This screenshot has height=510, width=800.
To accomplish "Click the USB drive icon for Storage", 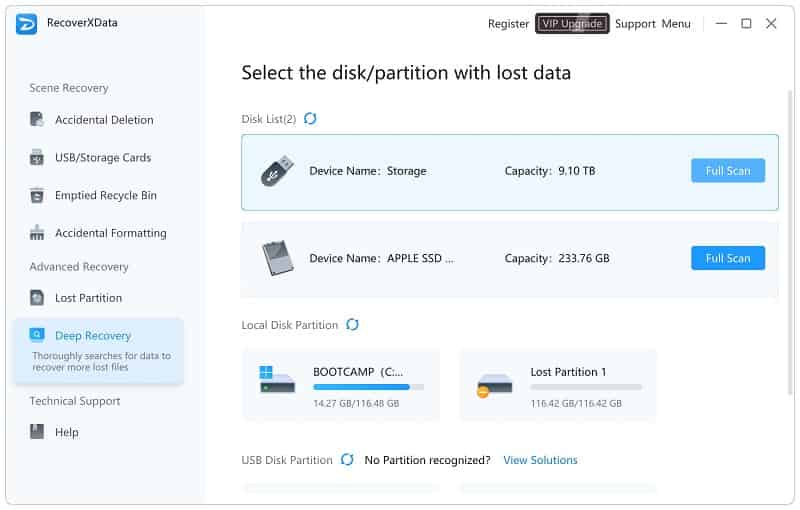I will [x=275, y=171].
